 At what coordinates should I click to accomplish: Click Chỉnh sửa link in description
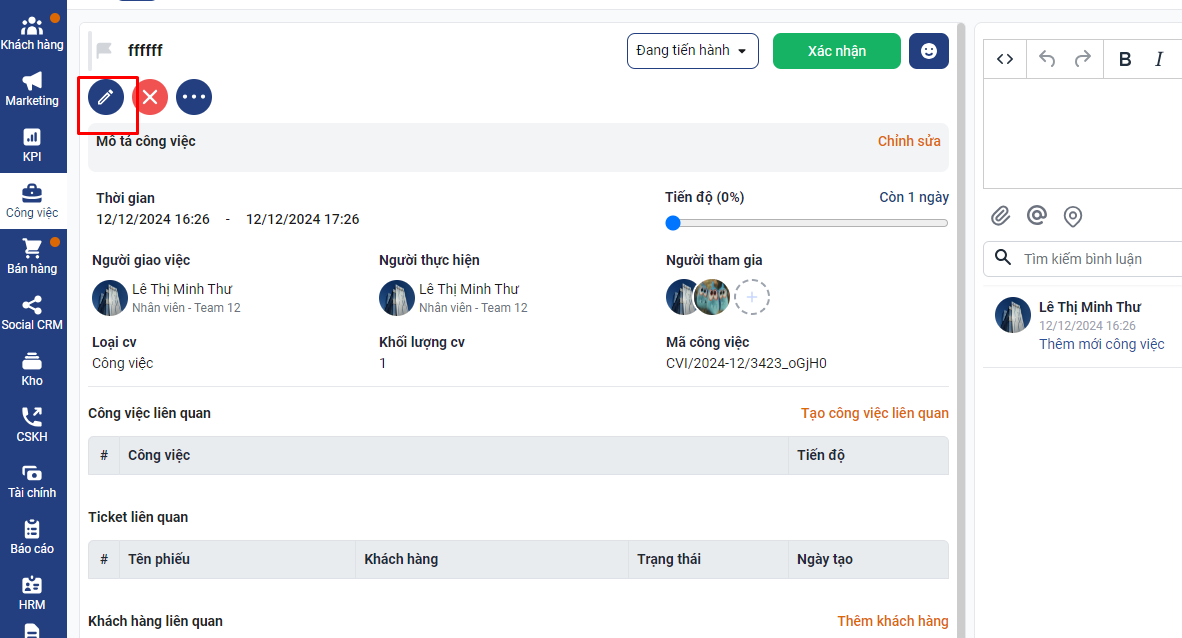pyautogui.click(x=909, y=141)
